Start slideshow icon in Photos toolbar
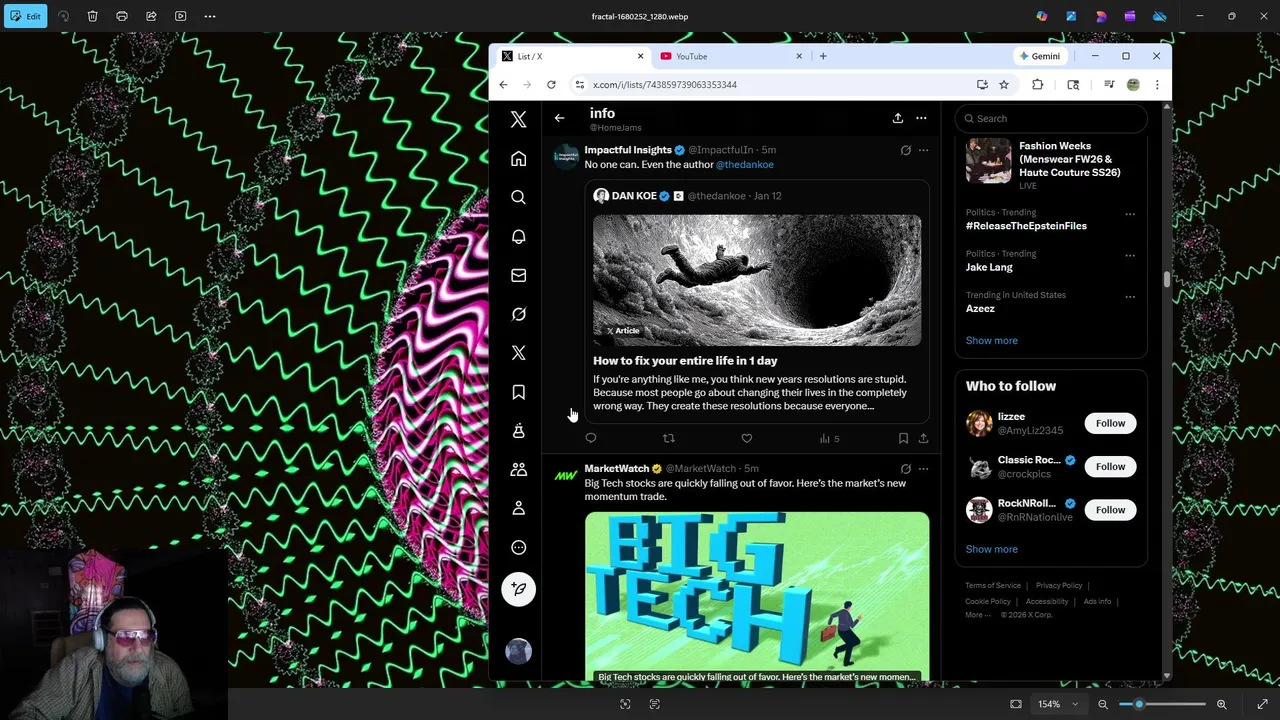Viewport: 1280px width, 720px height. pos(180,16)
